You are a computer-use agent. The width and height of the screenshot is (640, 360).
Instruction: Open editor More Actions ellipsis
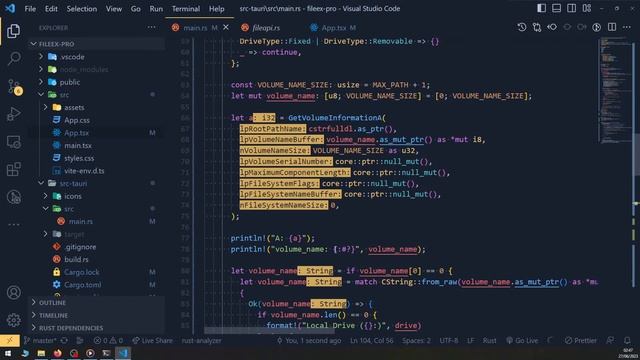tap(627, 27)
